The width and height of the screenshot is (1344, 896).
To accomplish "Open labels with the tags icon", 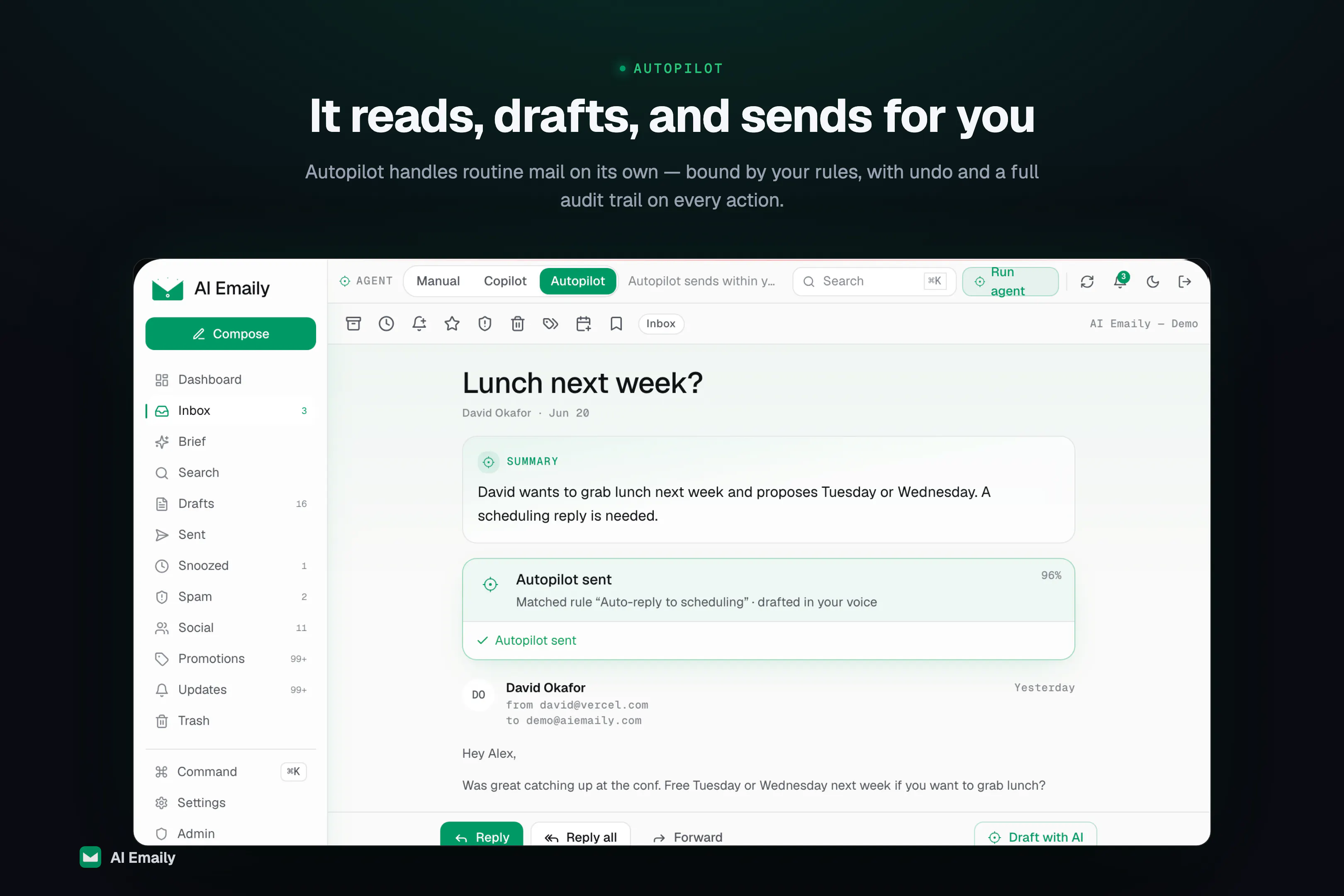I will point(550,324).
